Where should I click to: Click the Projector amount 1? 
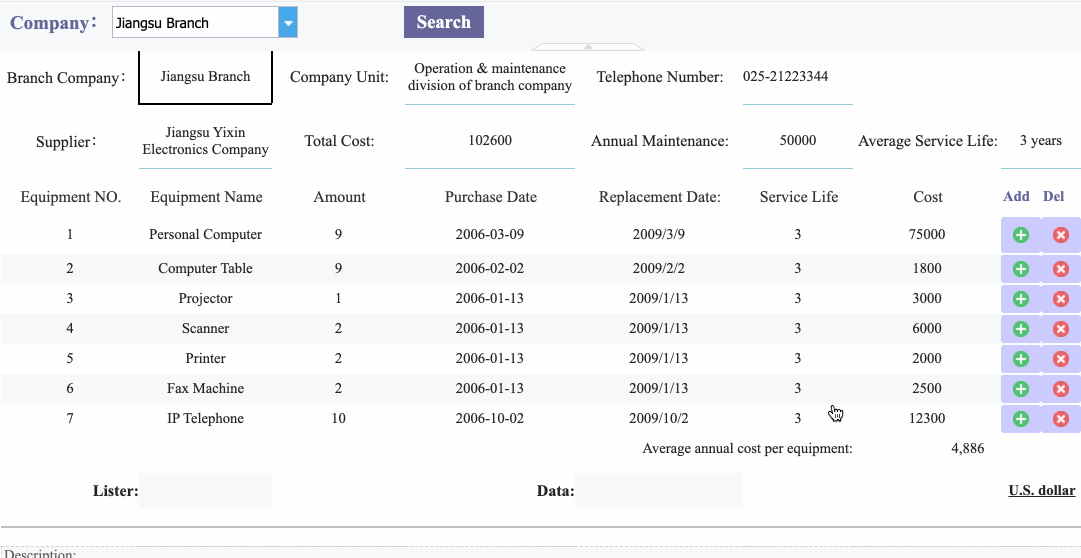click(339, 299)
